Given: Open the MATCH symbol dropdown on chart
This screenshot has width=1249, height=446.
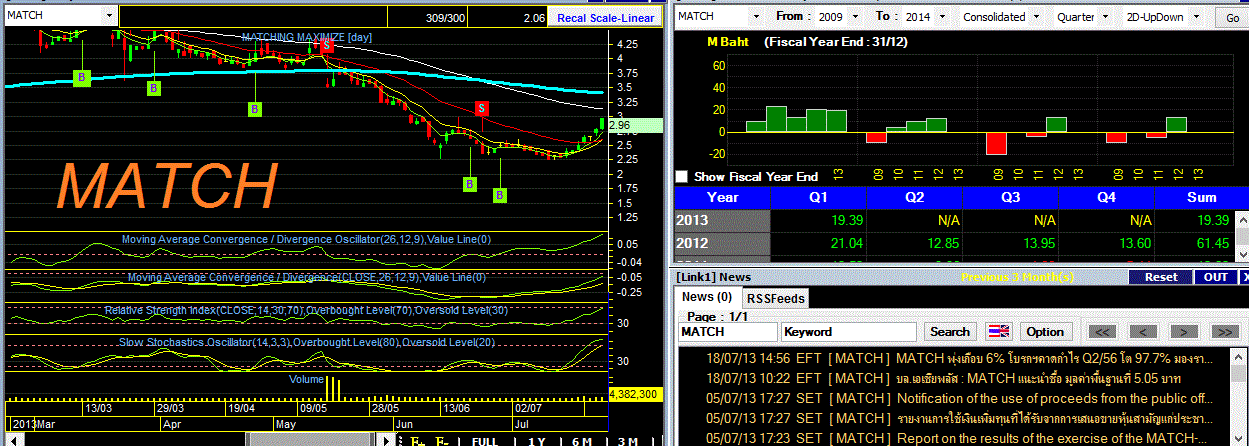Looking at the screenshot, I should [x=110, y=16].
